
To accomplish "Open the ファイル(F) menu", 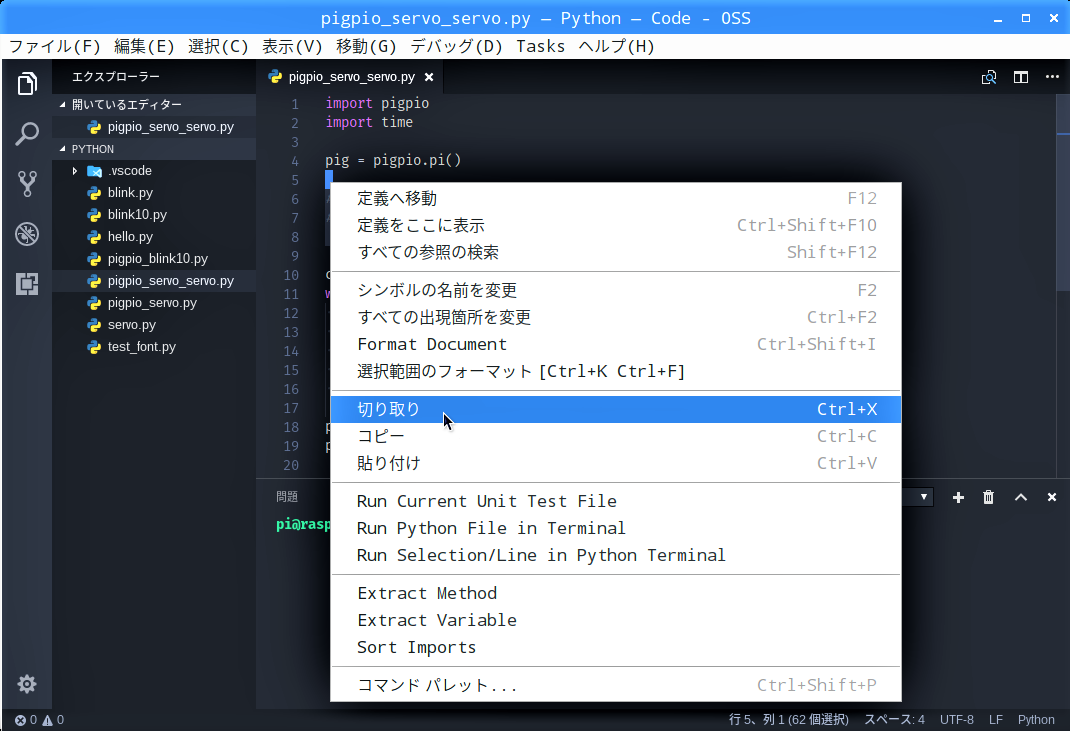I will coord(55,46).
